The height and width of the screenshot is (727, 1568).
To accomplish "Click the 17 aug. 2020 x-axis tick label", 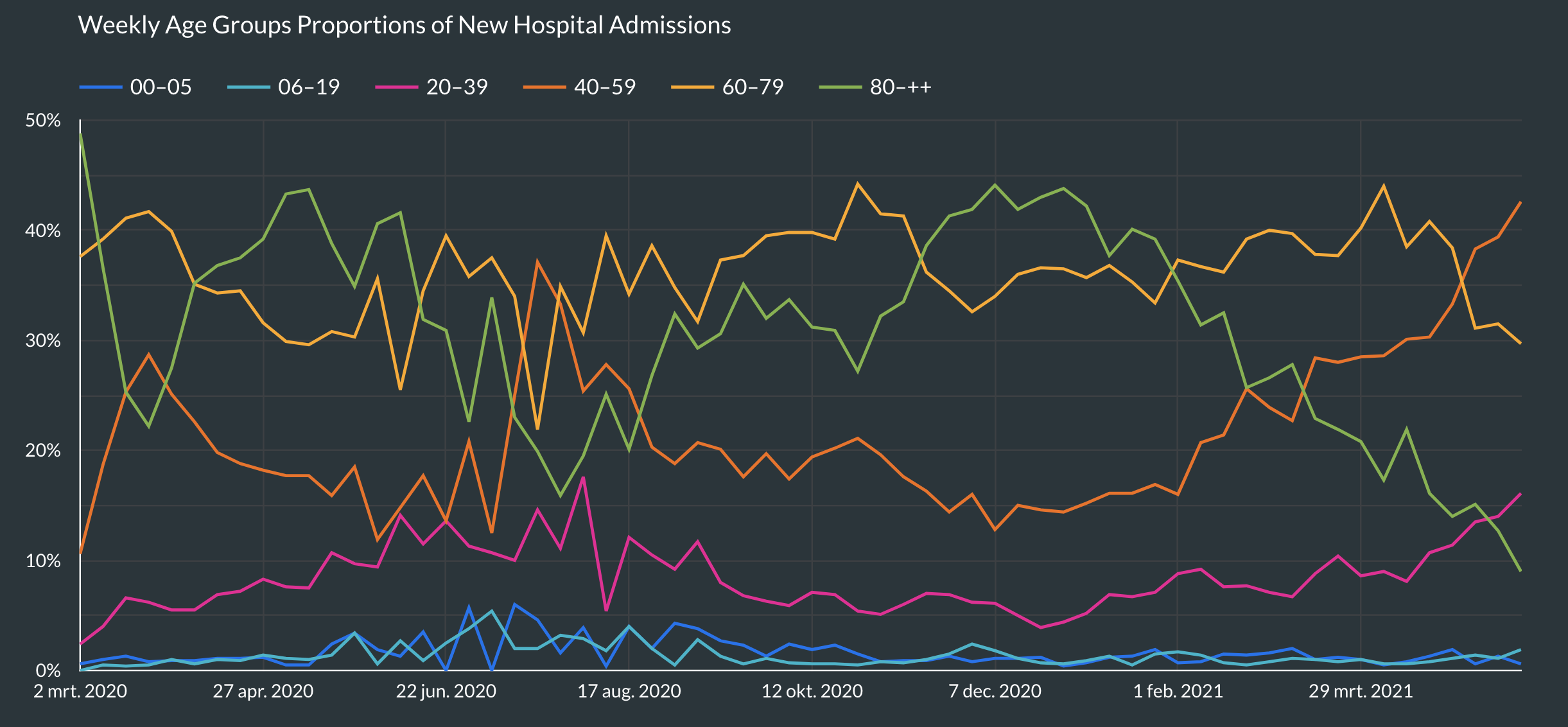I will [629, 691].
